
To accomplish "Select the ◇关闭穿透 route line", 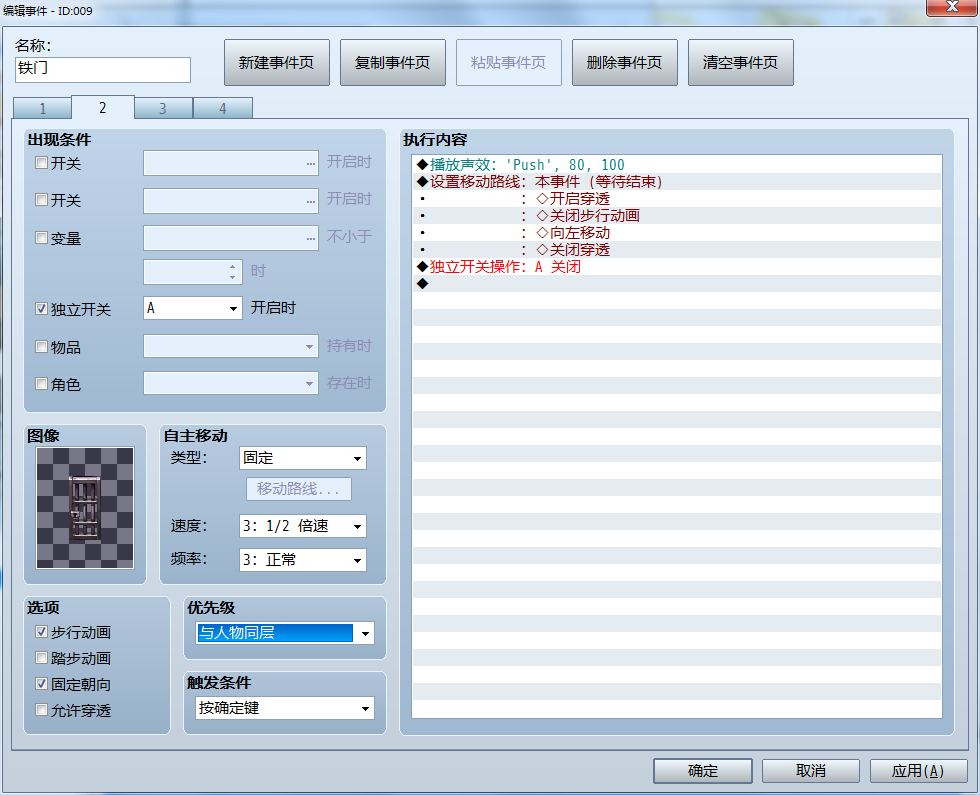I will pos(677,249).
